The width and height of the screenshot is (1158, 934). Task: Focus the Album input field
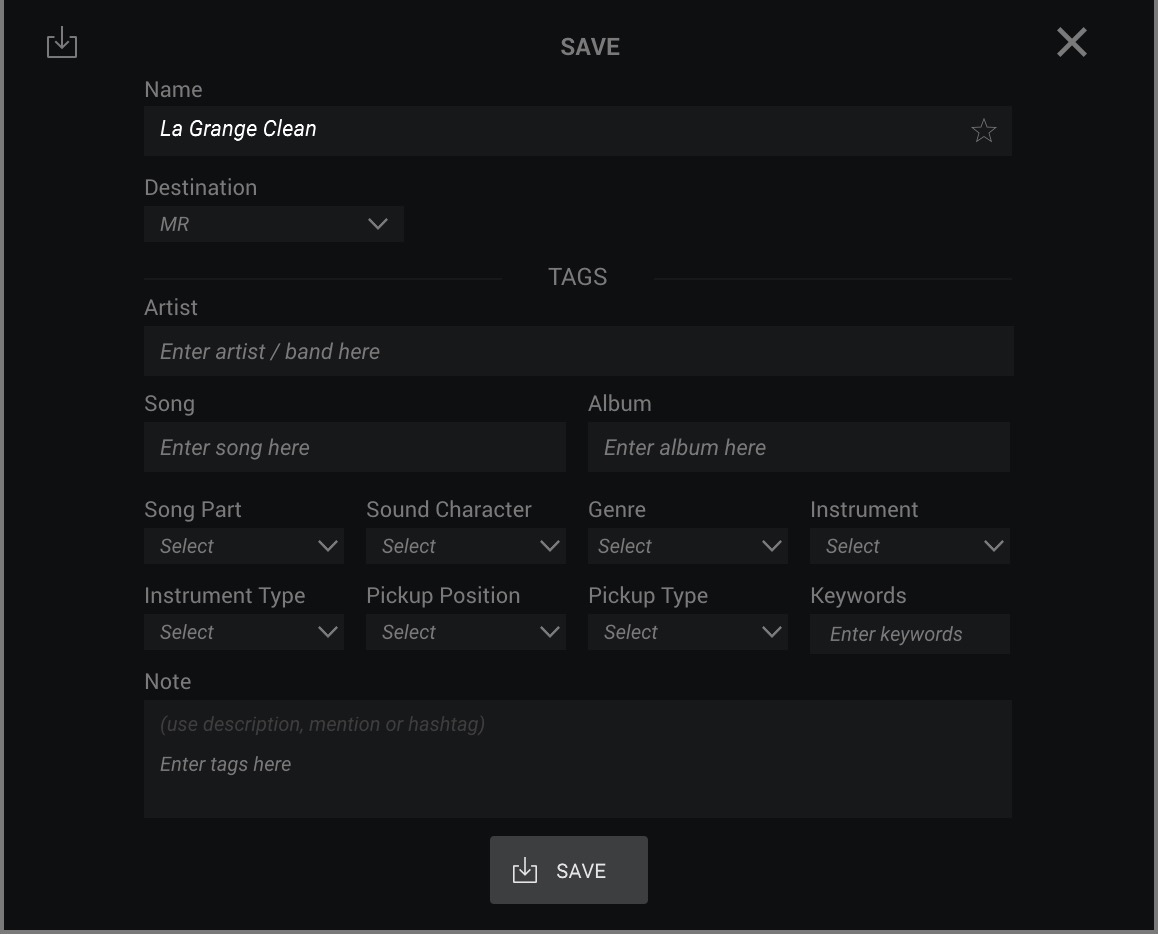point(798,447)
